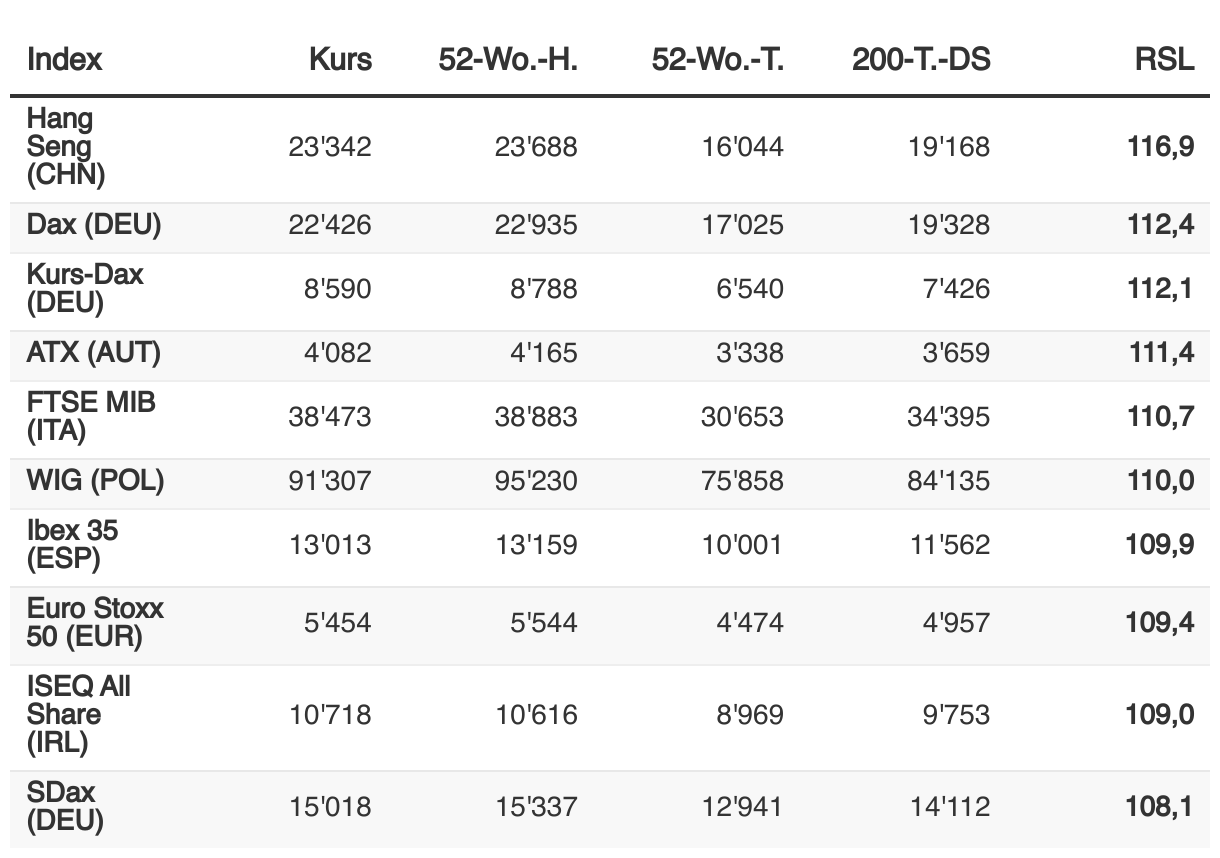
Task: Click the 52-Wo.-H. column header
Action: pos(508,59)
